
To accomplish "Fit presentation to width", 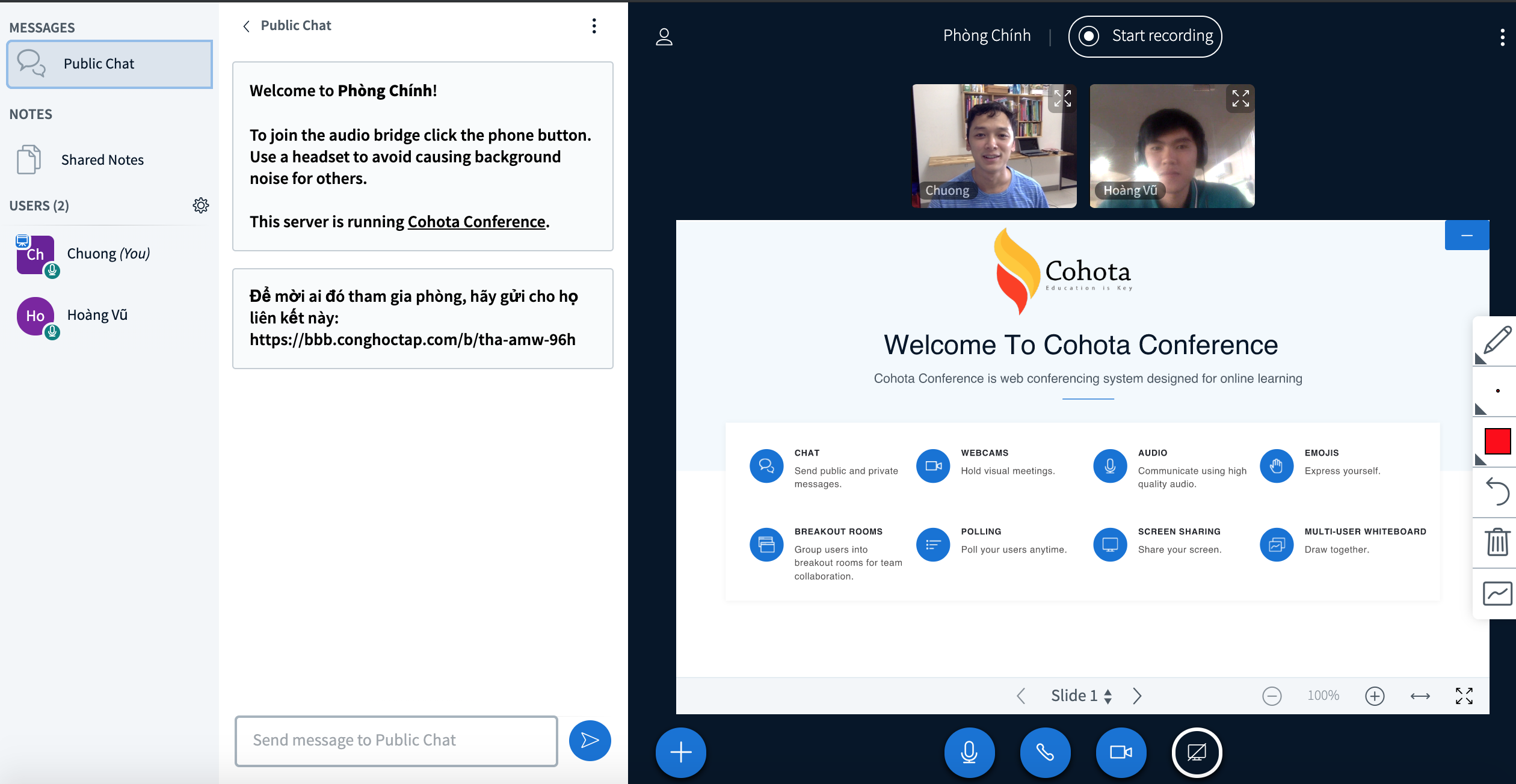I will [1420, 696].
